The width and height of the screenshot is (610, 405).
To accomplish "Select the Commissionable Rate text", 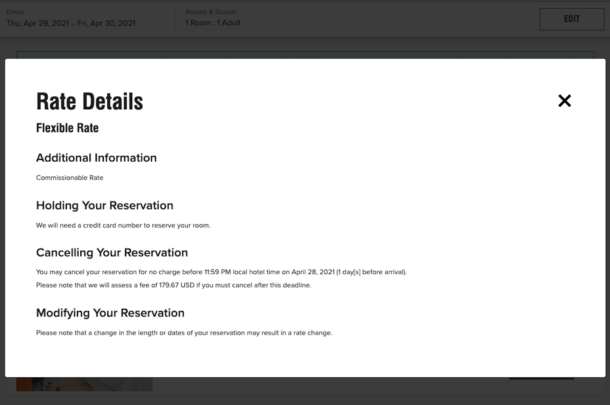I will (x=69, y=178).
